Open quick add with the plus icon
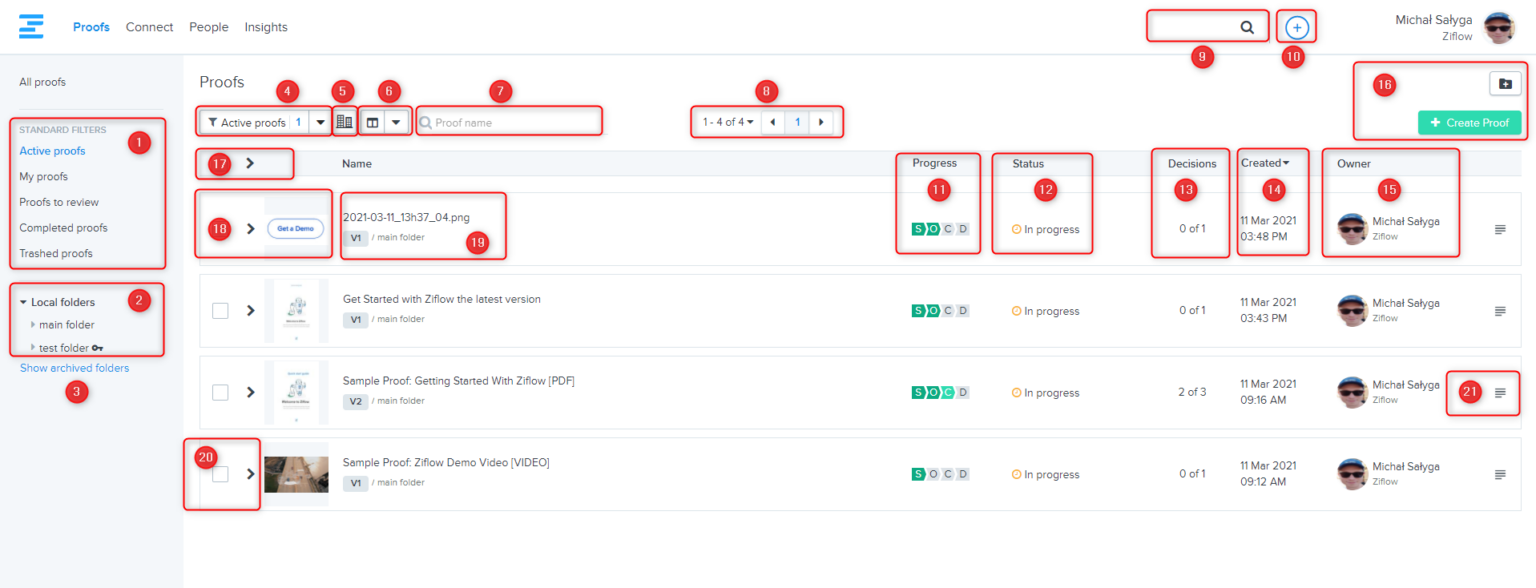This screenshot has width=1536, height=588. coord(1296,26)
